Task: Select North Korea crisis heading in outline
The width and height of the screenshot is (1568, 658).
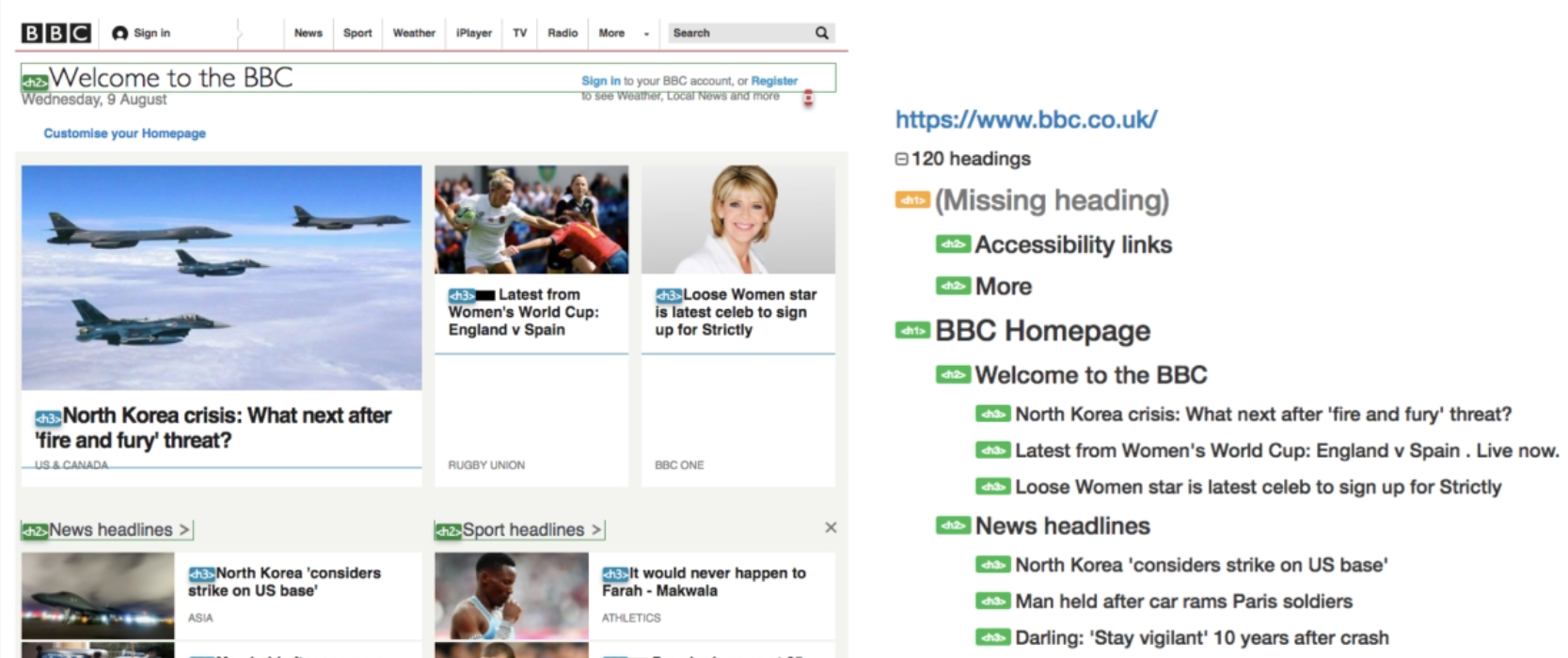Action: point(1263,415)
